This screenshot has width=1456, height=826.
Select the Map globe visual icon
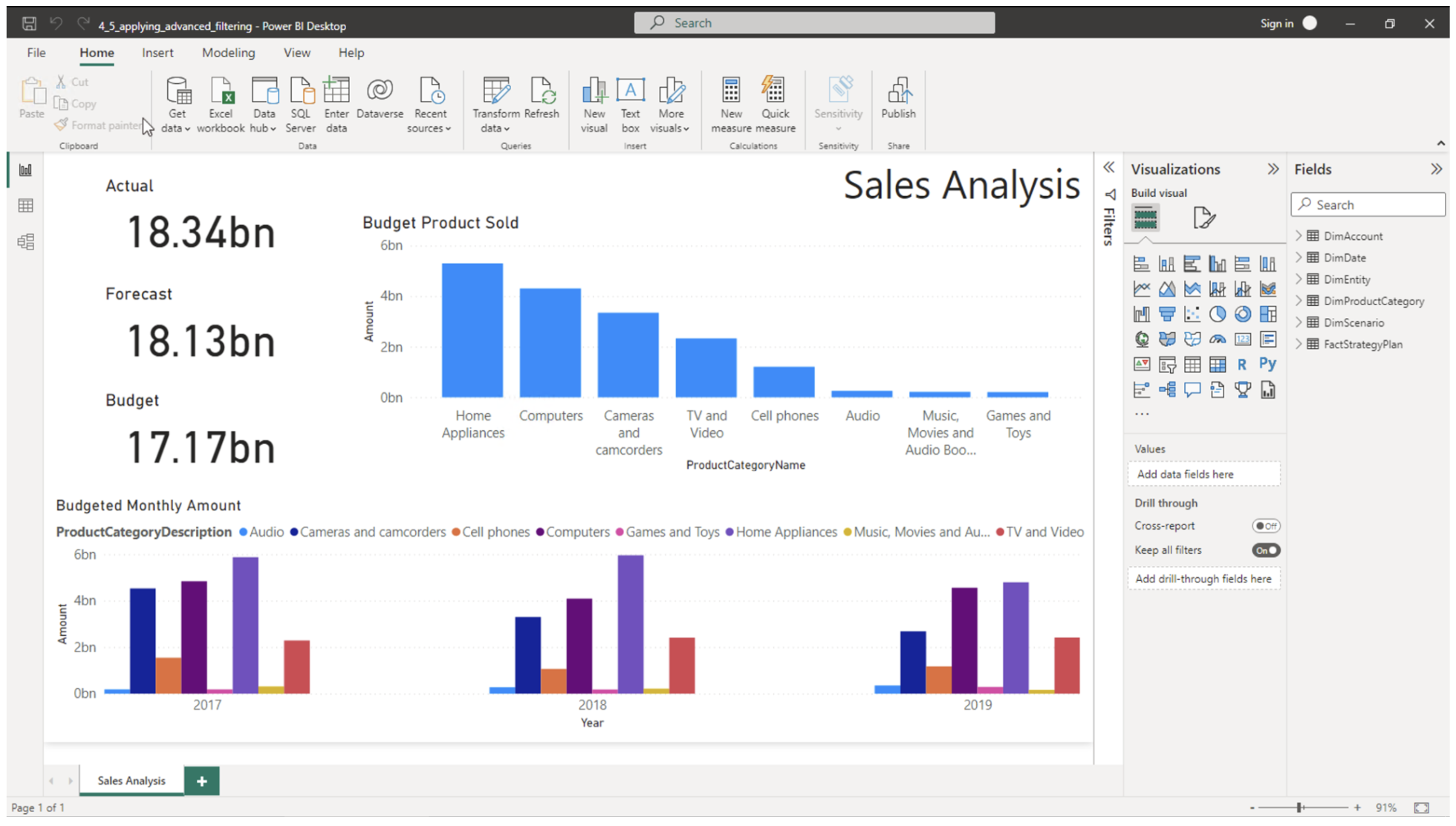(1142, 339)
